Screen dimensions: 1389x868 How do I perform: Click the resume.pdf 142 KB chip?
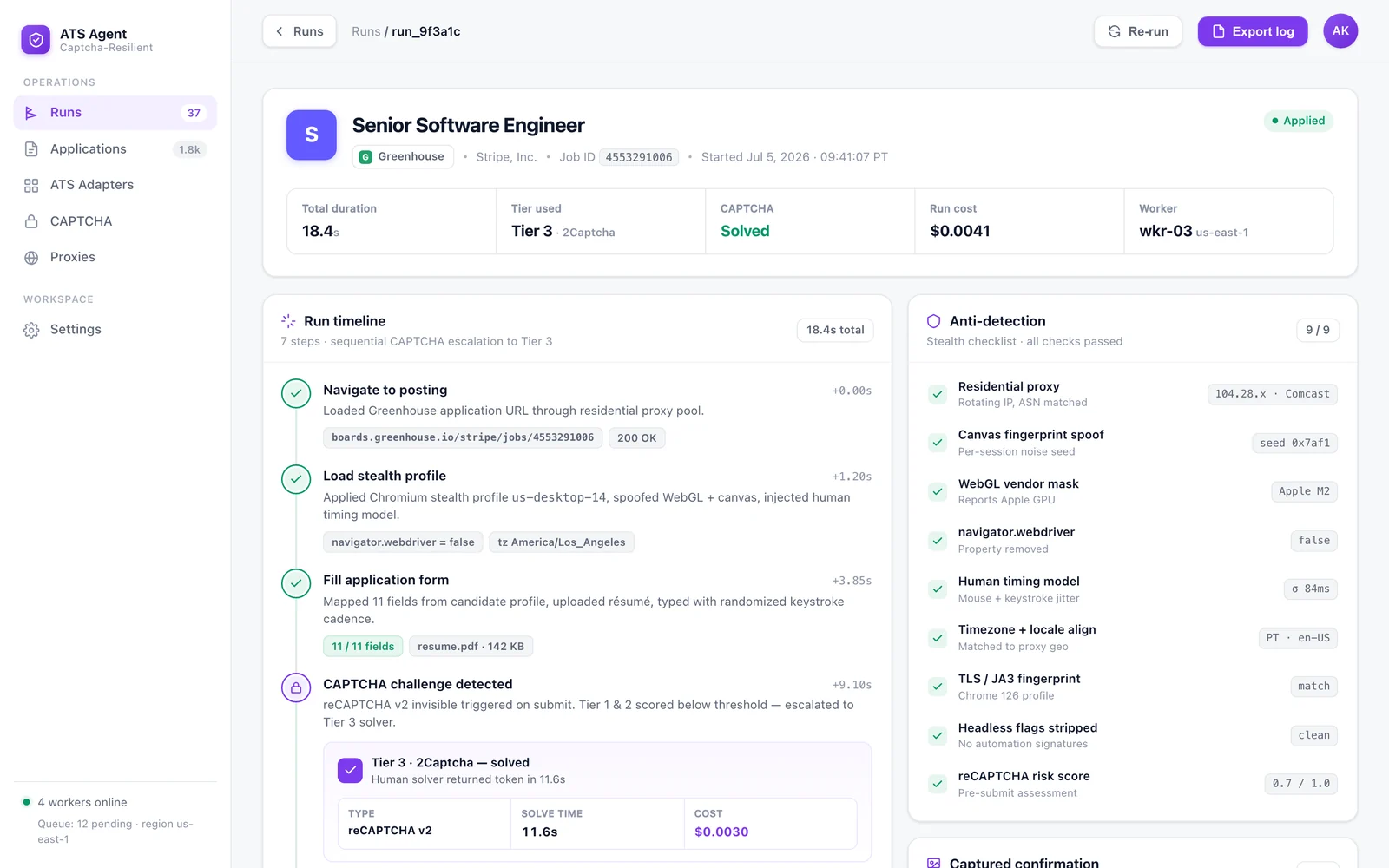coord(471,647)
